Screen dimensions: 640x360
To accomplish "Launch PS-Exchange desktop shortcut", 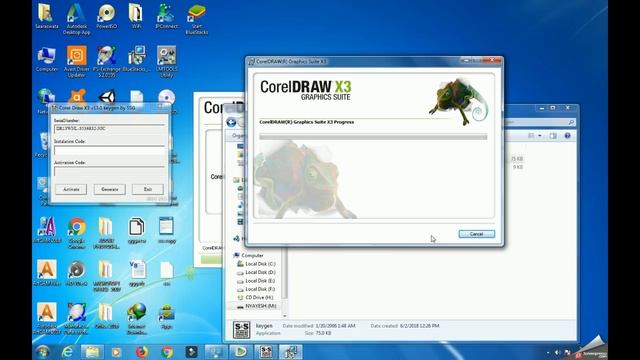I will [x=107, y=61].
